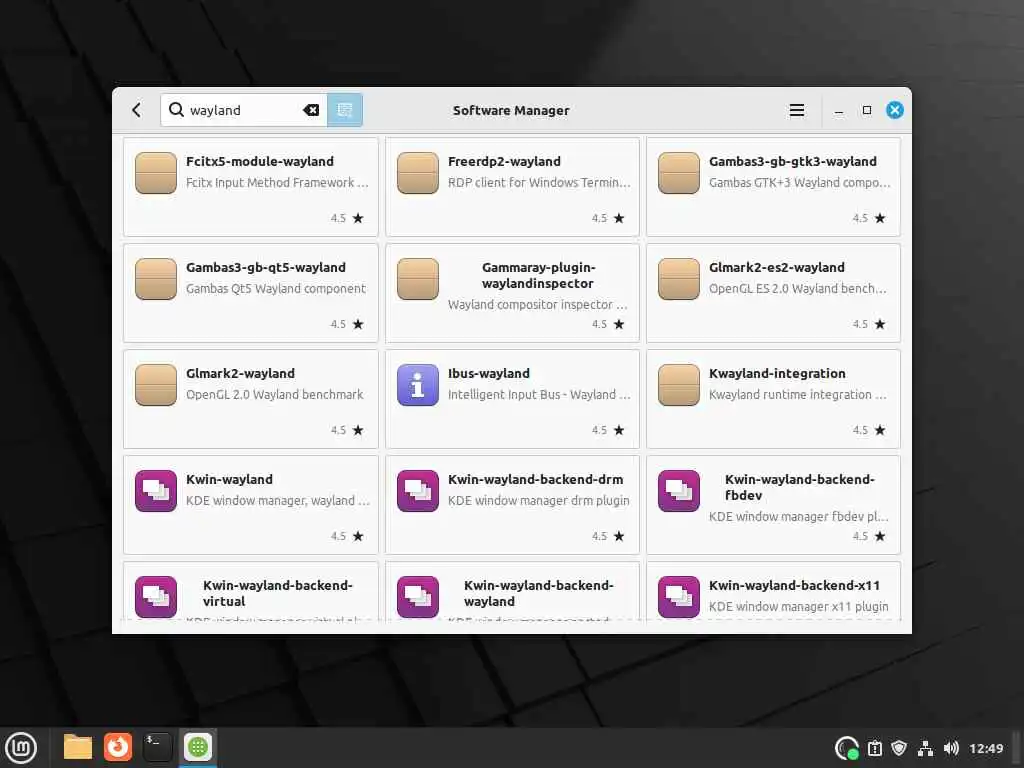1024x768 pixels.
Task: Open the clock showing 12:49
Action: [x=986, y=748]
